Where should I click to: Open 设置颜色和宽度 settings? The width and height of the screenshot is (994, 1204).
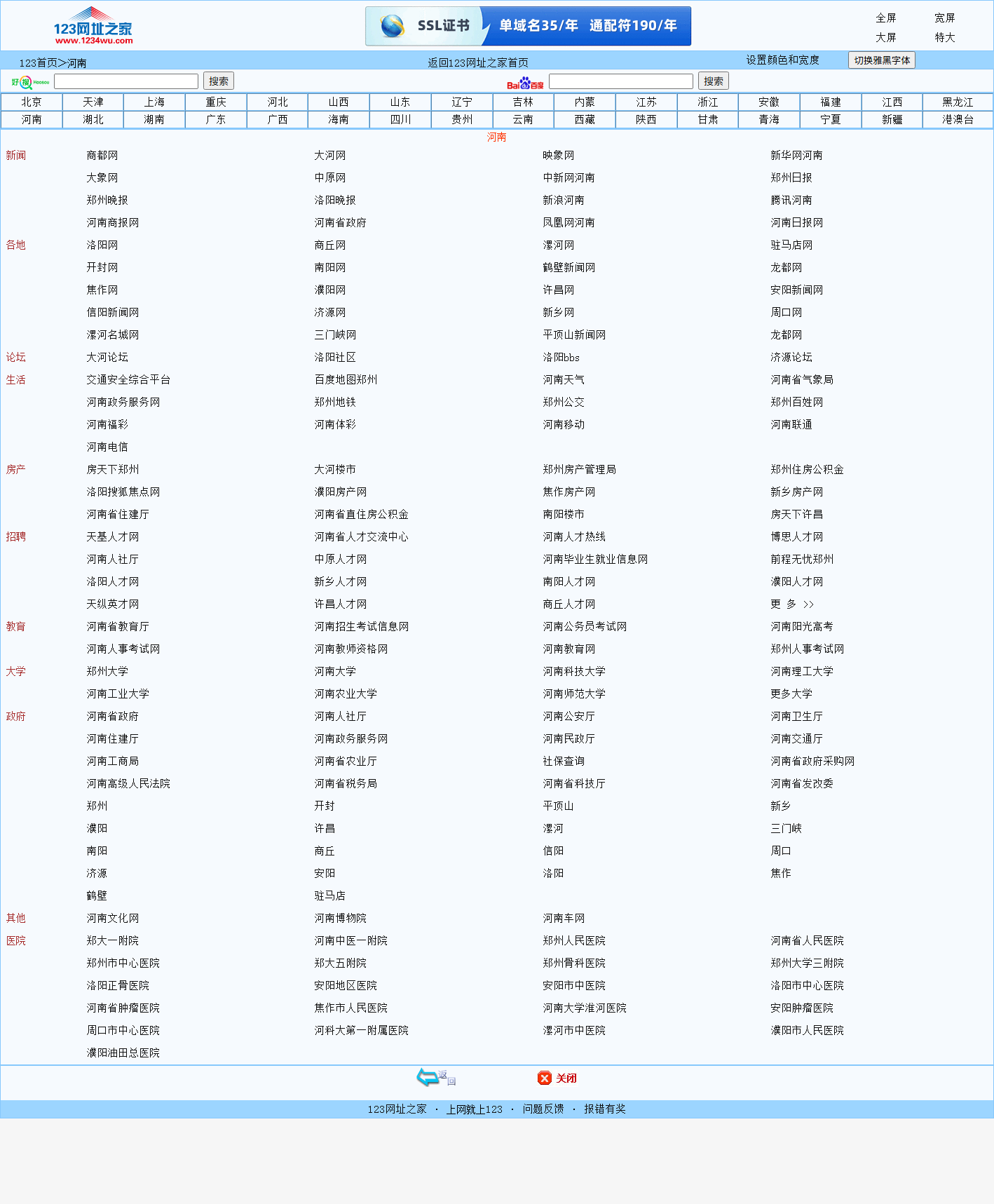click(x=782, y=60)
